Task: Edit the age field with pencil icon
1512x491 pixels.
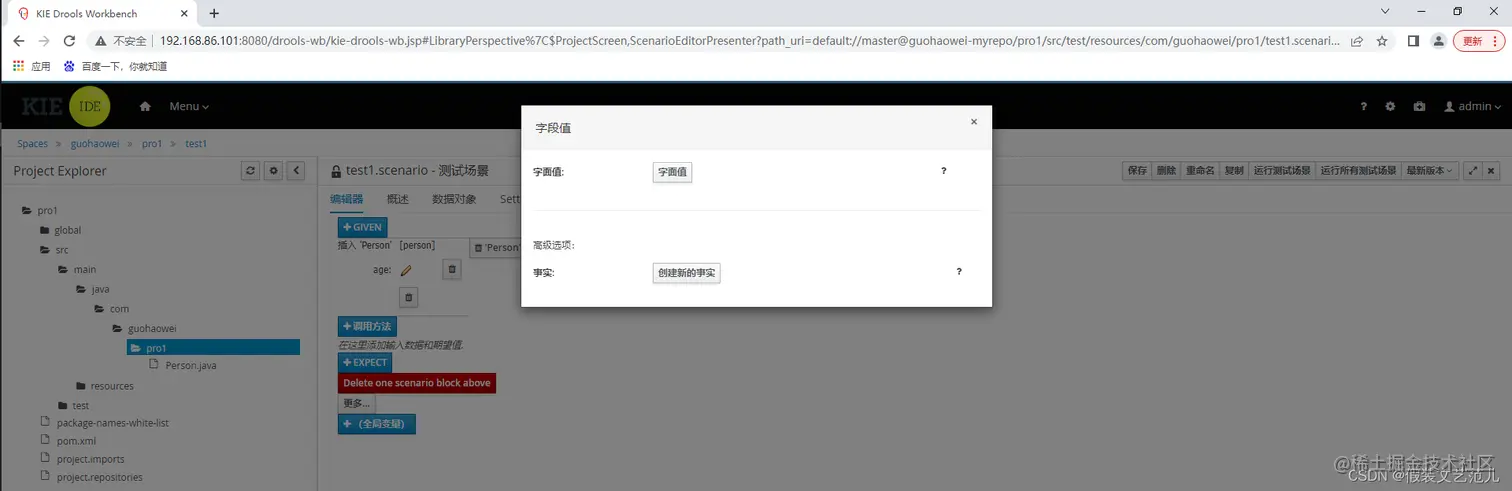Action: pos(406,270)
